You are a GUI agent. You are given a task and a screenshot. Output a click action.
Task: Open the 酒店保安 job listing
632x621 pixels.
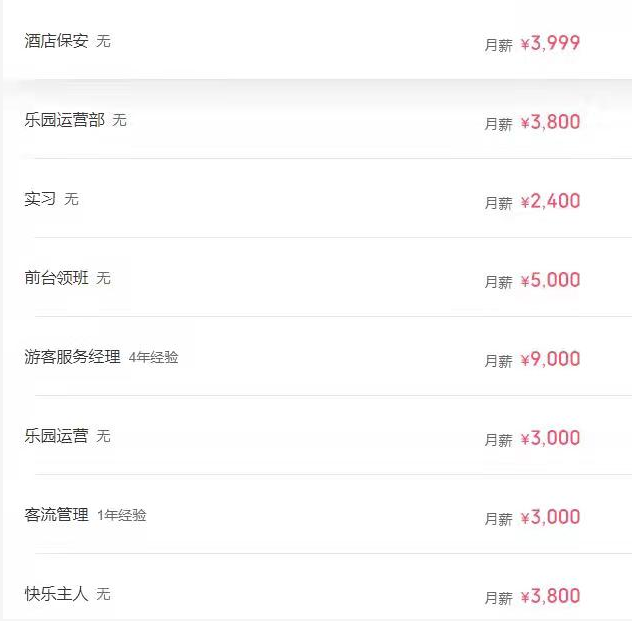click(56, 42)
